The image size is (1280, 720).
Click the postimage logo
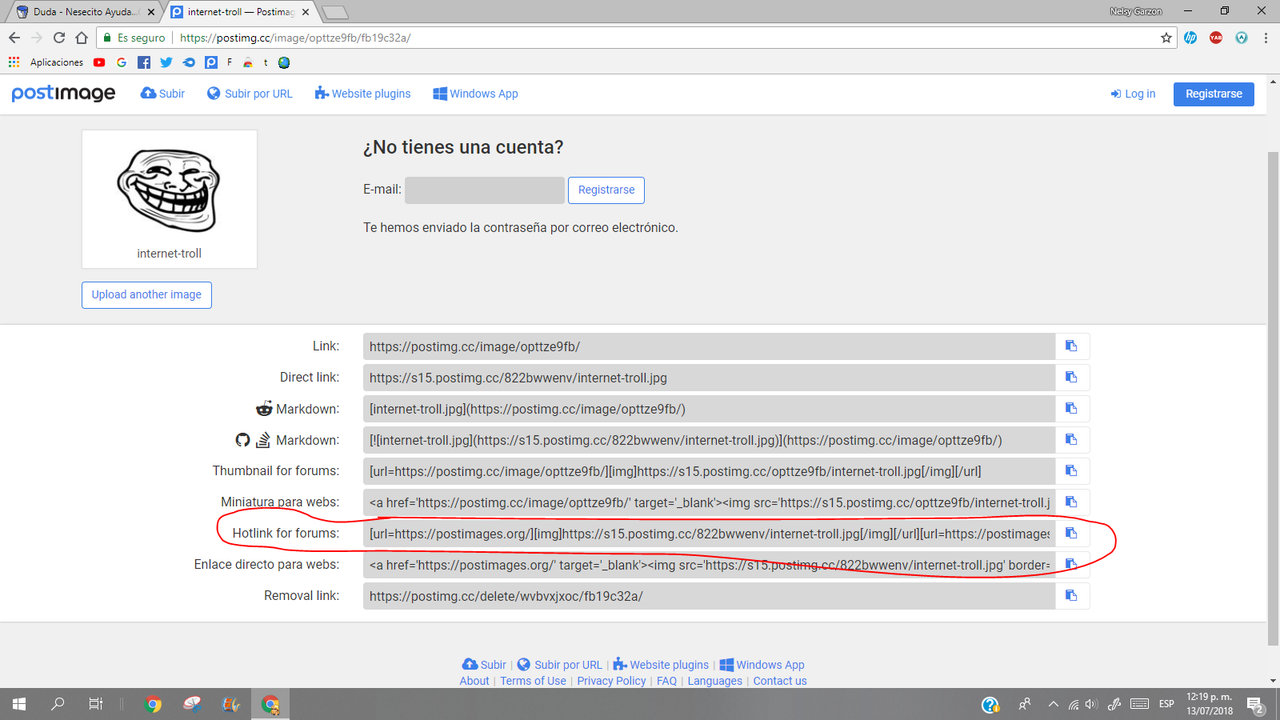(x=63, y=94)
